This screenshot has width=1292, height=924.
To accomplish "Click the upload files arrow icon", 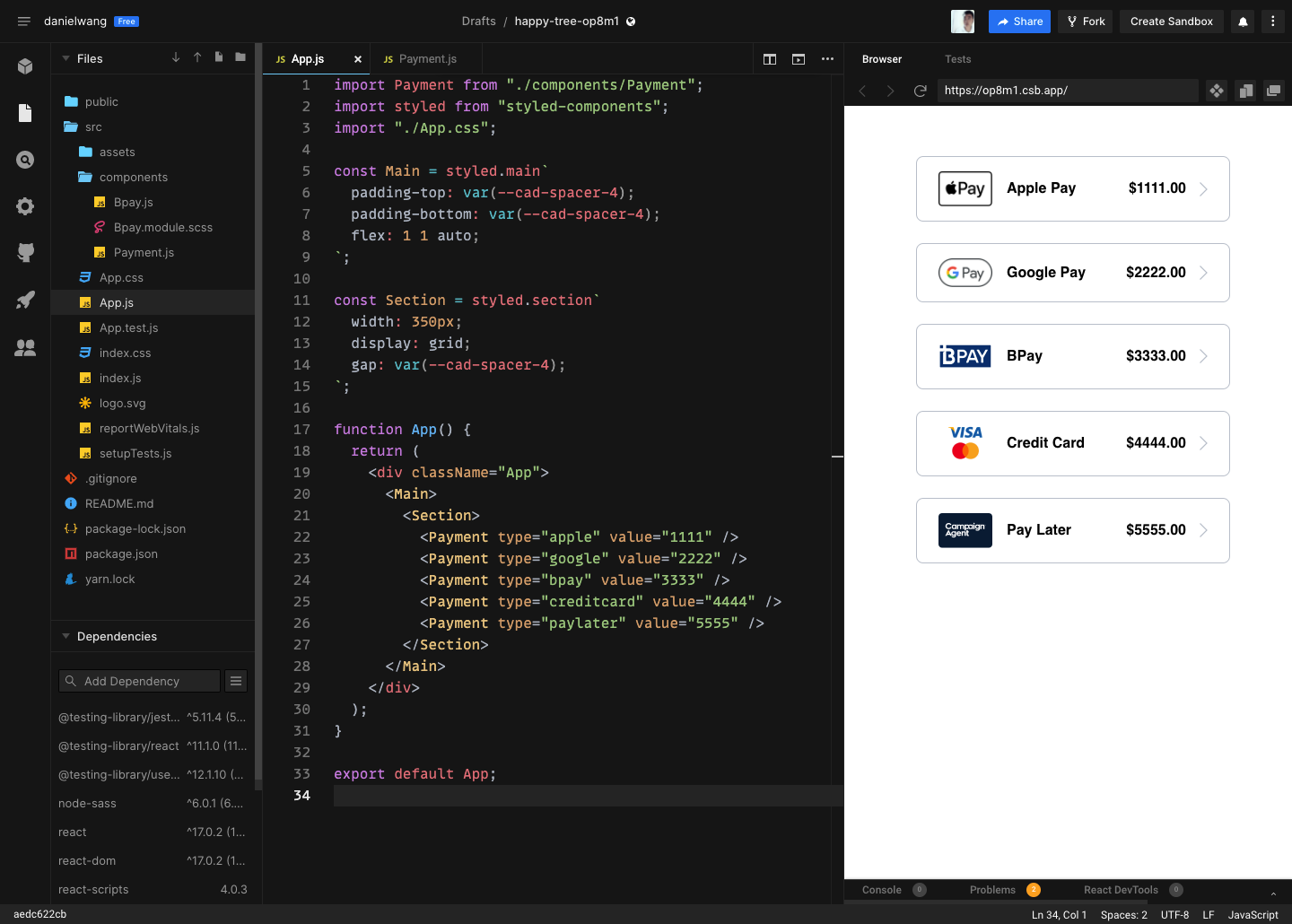I will point(197,57).
